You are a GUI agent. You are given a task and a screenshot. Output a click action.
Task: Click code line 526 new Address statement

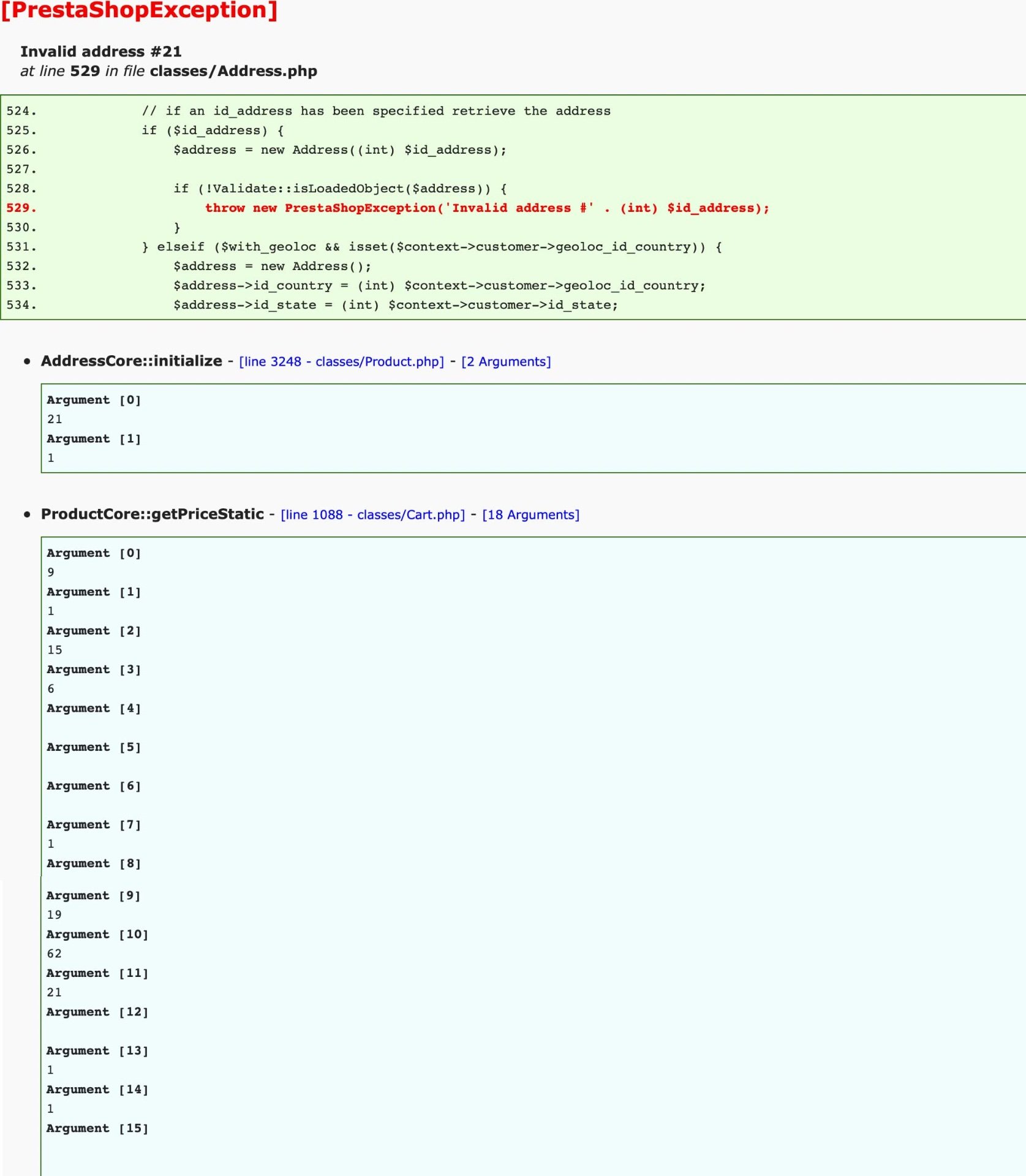[340, 150]
